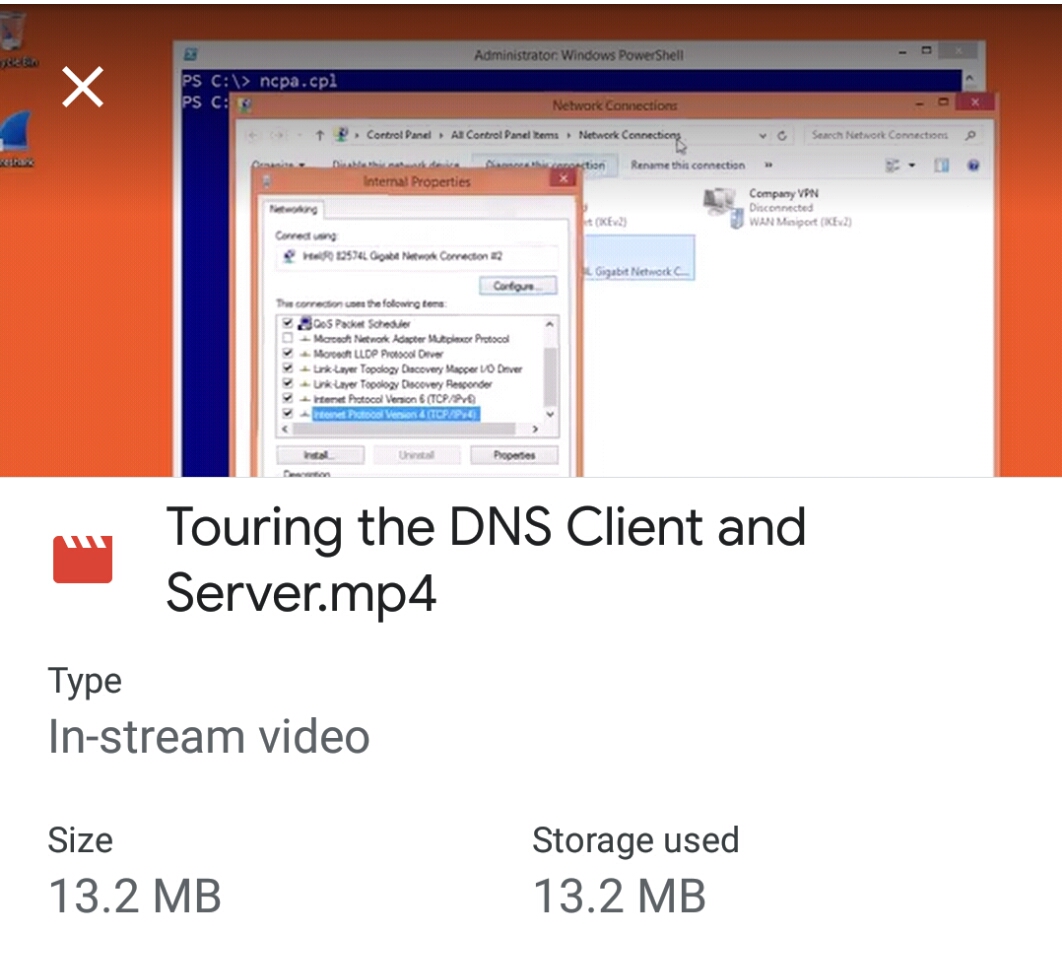This screenshot has width=1062, height=973.
Task: Open the change view dropdown arrow
Action: tap(912, 165)
